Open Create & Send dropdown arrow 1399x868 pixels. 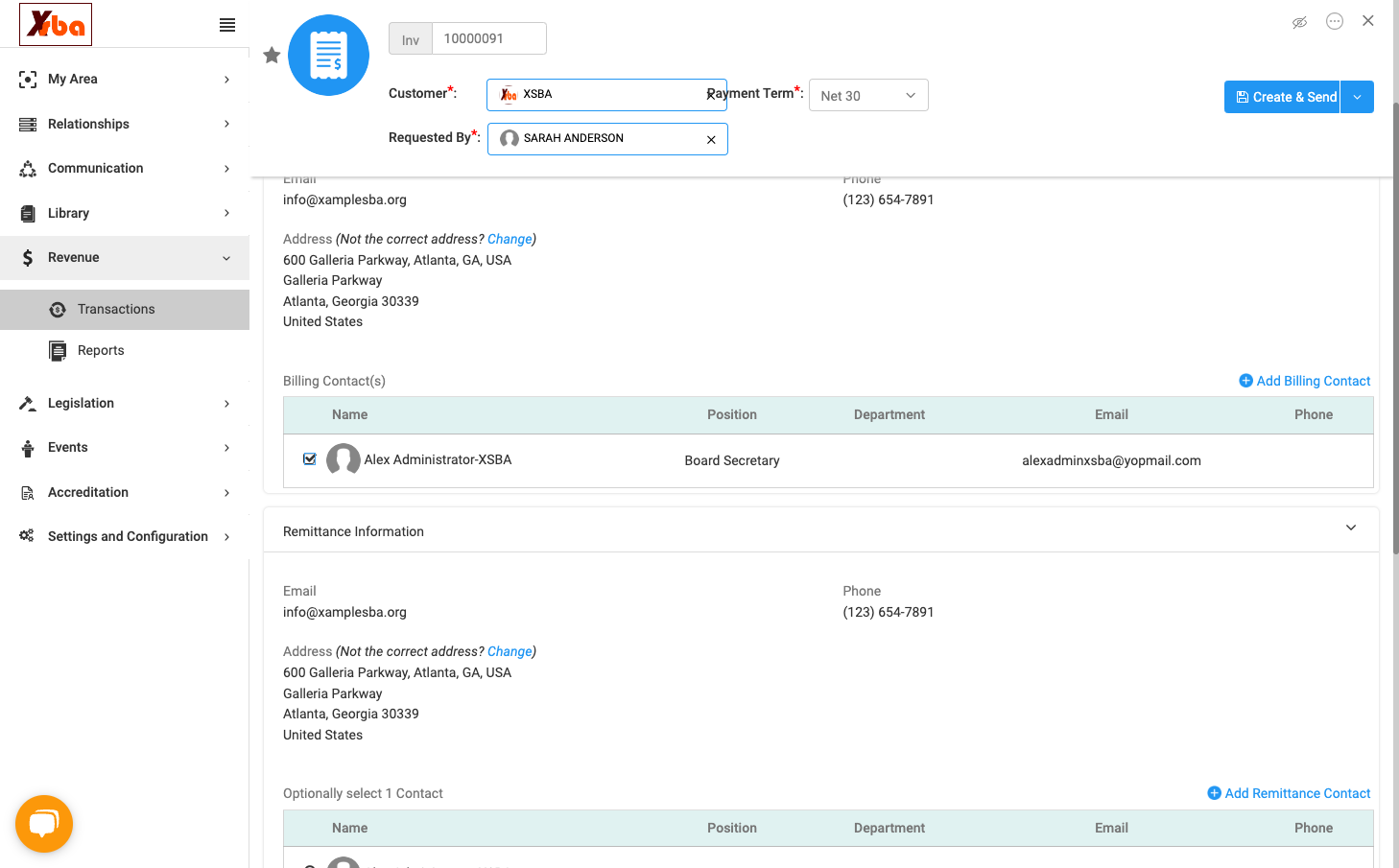[1357, 97]
